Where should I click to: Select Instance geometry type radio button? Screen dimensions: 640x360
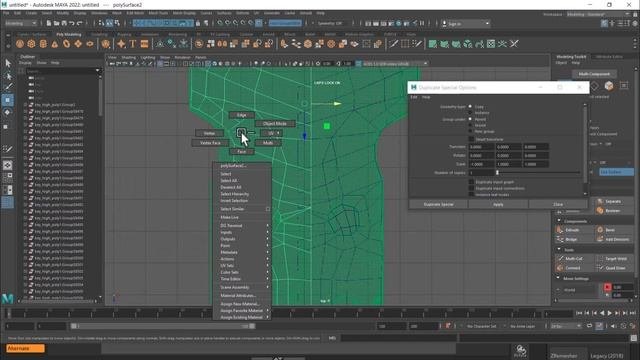(470, 112)
